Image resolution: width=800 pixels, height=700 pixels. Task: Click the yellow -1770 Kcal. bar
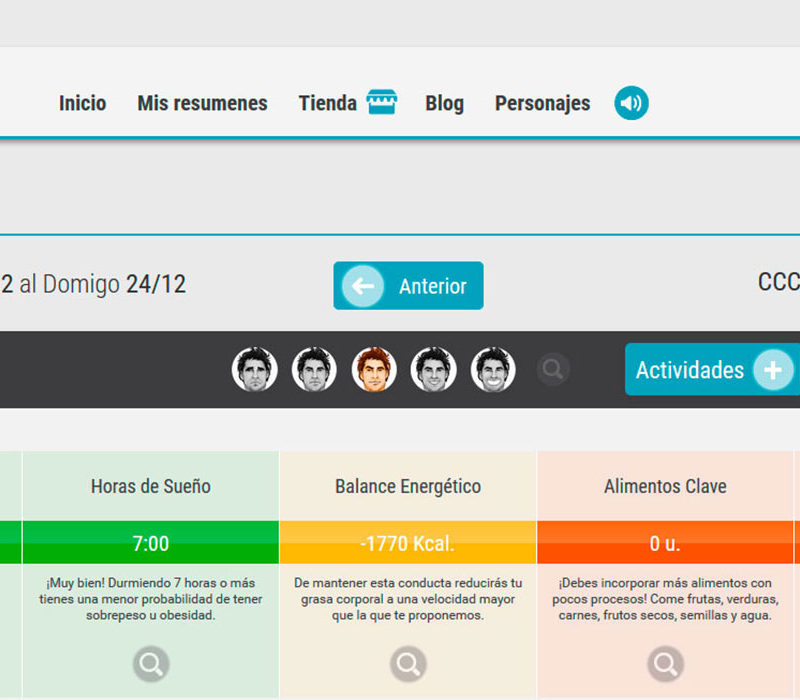pyautogui.click(x=408, y=543)
